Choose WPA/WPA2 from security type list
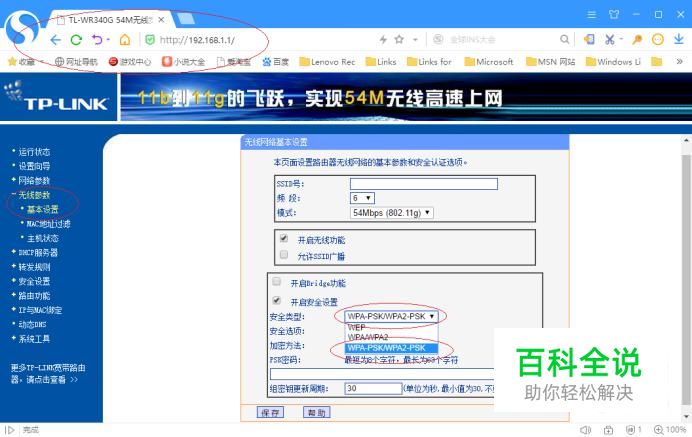The image size is (692, 437). click(x=391, y=337)
